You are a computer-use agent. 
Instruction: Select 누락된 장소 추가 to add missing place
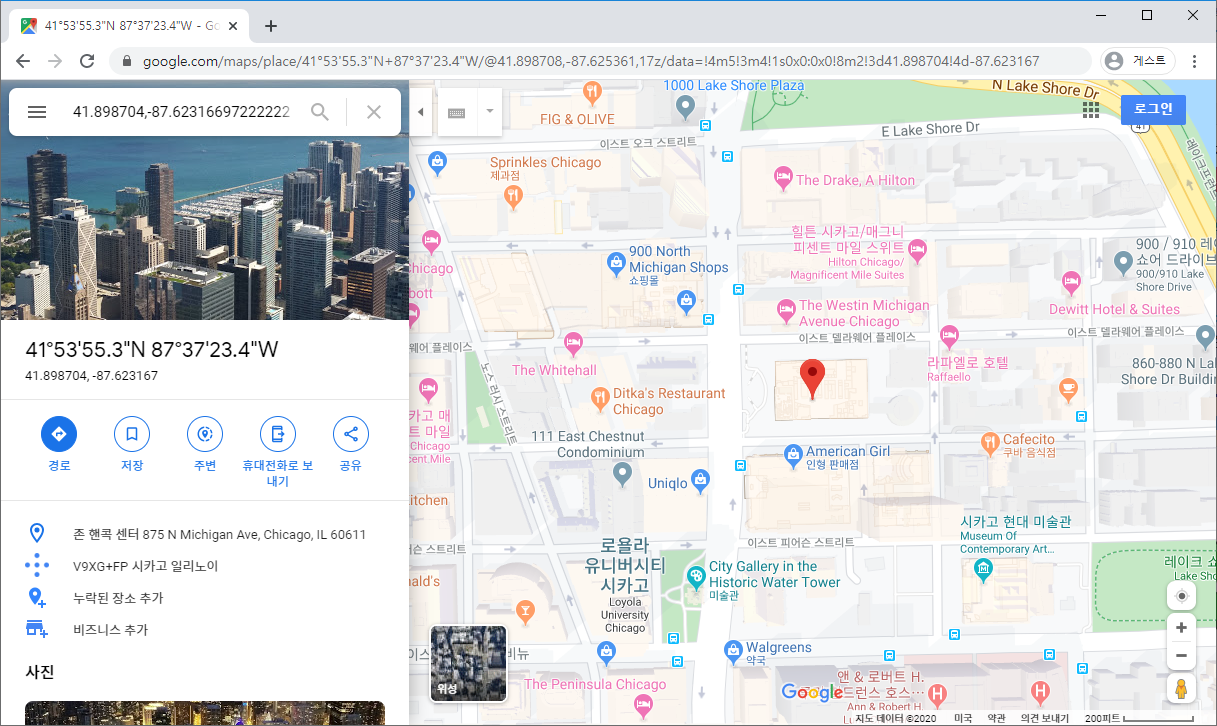point(204,598)
